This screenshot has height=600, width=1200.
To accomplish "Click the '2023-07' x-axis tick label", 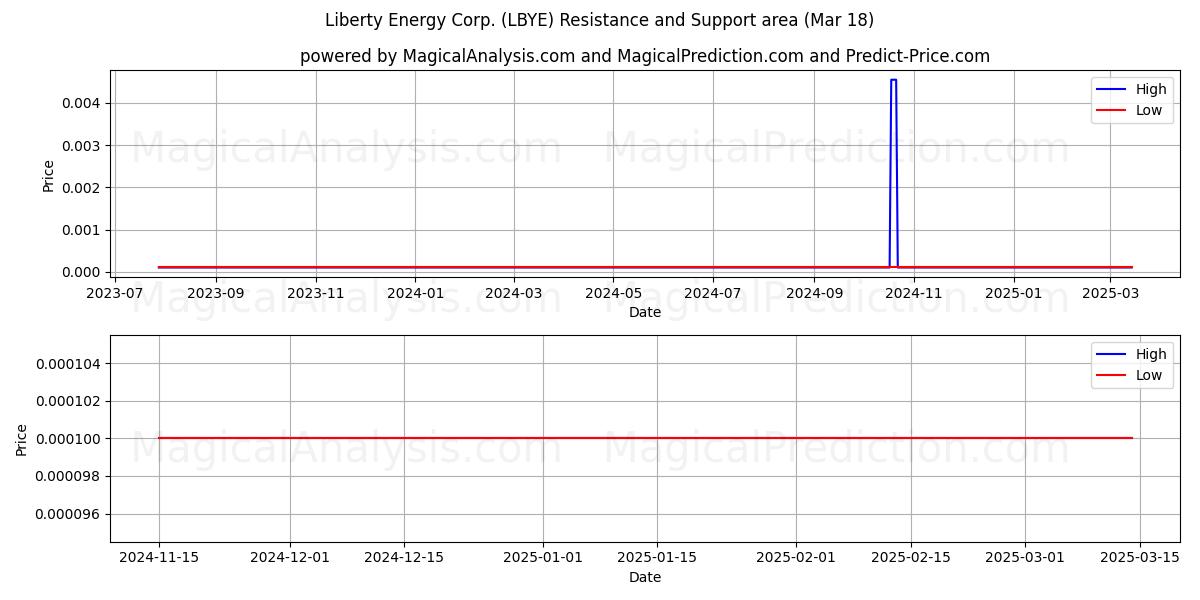I will coord(115,294).
